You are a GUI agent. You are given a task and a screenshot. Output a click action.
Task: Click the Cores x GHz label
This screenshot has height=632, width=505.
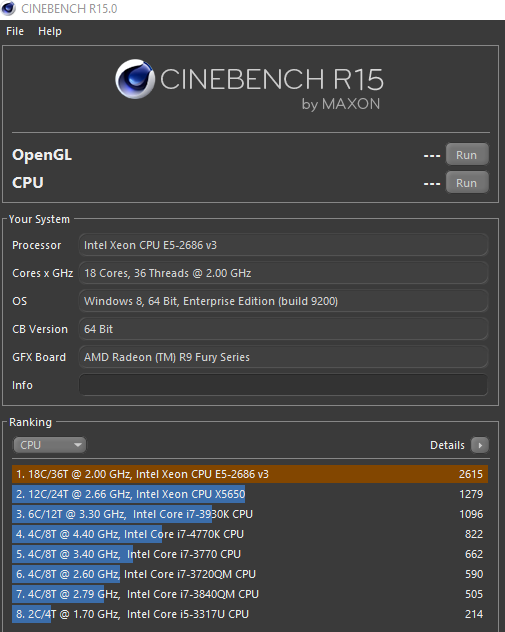(x=43, y=273)
